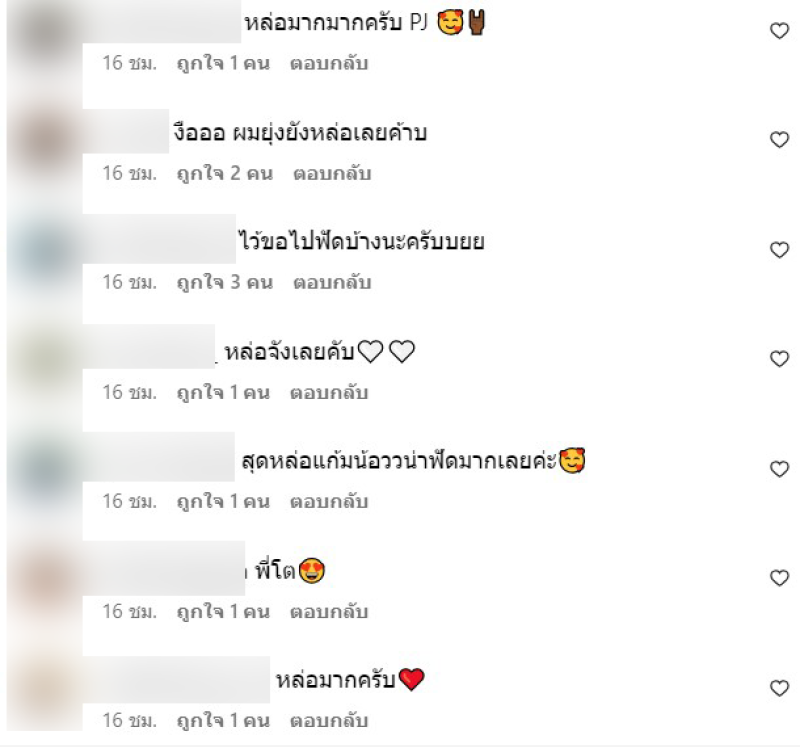View likes 'ถูกใจ 2 คน' on second comment

[x=224, y=173]
